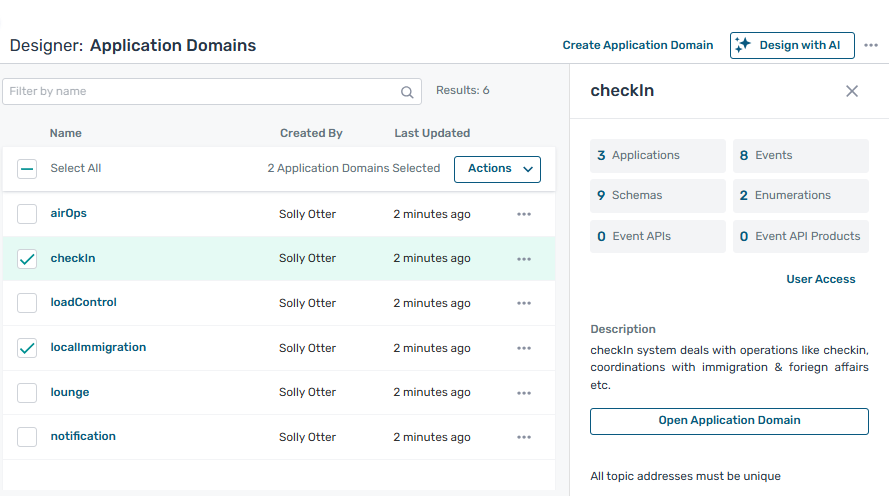Click the Filter by name input field

point(200,92)
